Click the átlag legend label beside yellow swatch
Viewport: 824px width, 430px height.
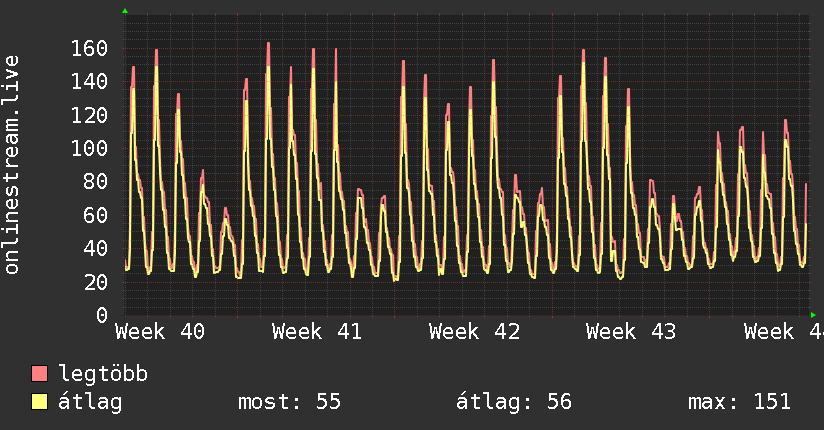click(x=90, y=402)
